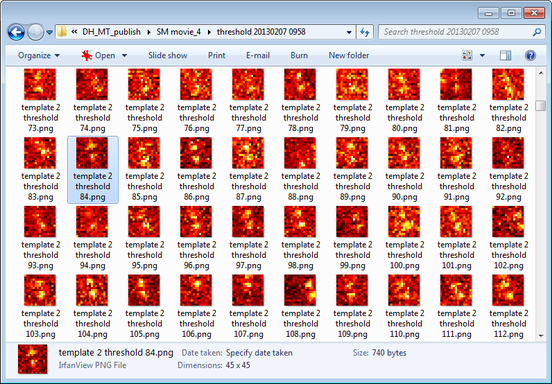The image size is (552, 384).
Task: Click the vertical scrollbar thumb
Action: [541, 106]
